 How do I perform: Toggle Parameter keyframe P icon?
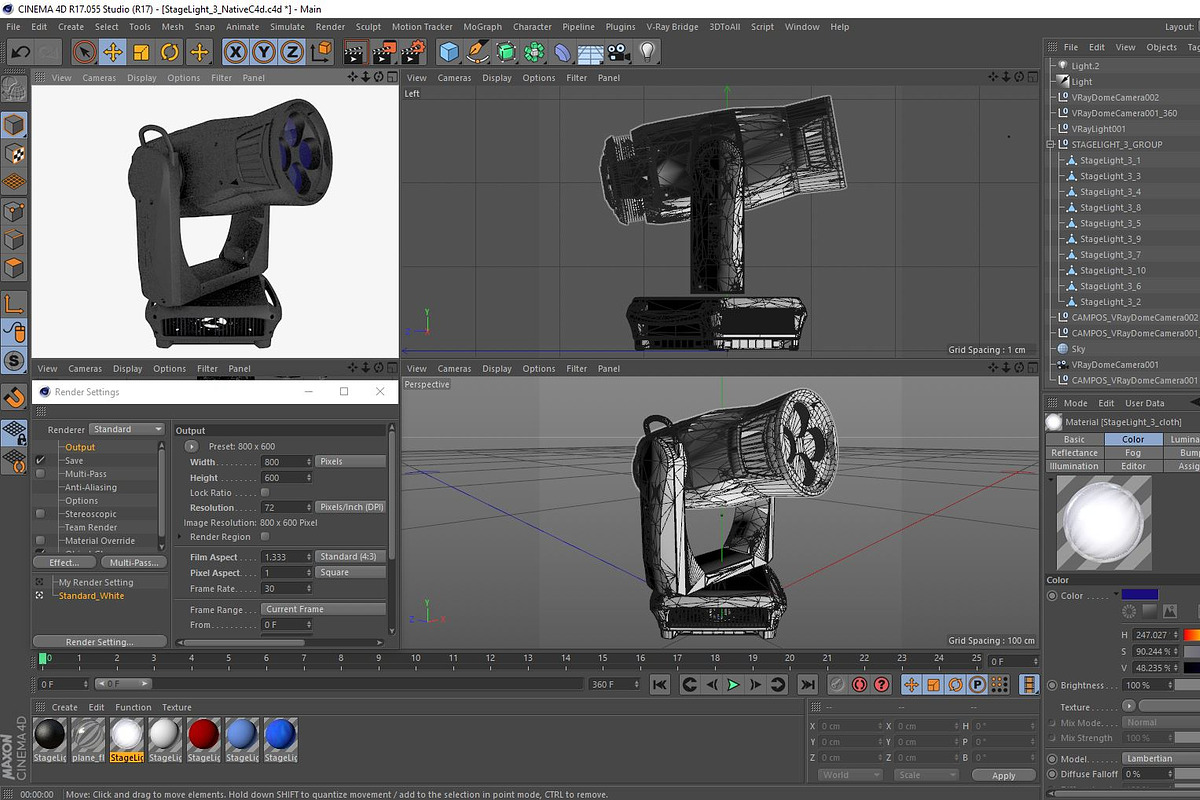[977, 684]
